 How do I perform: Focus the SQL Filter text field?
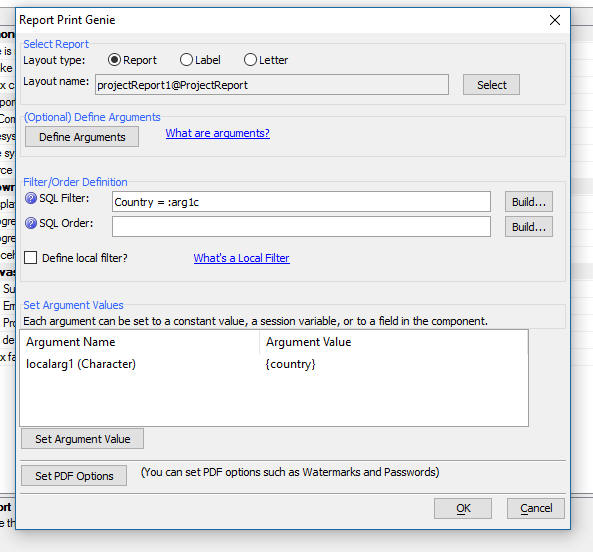point(301,202)
